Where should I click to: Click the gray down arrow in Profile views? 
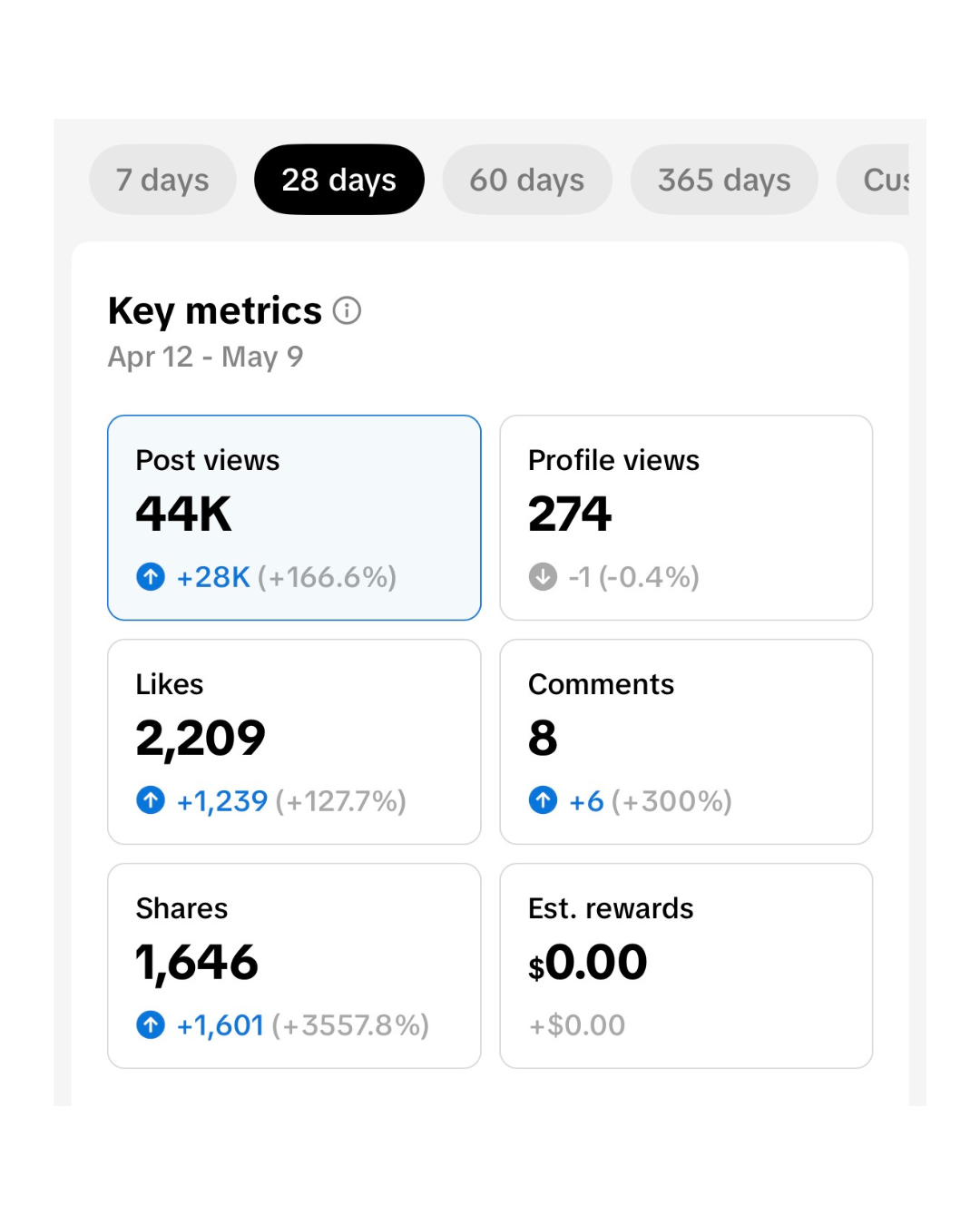click(543, 576)
